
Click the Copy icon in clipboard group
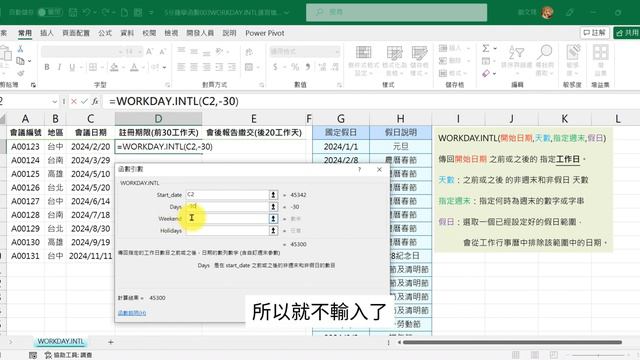click(x=20, y=61)
